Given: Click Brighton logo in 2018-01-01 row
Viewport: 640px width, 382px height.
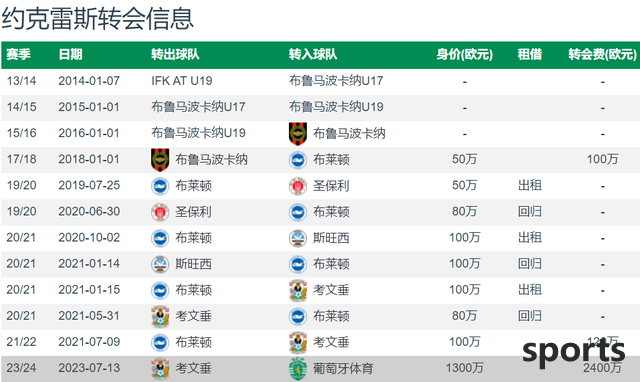Looking at the screenshot, I should click(x=298, y=160).
